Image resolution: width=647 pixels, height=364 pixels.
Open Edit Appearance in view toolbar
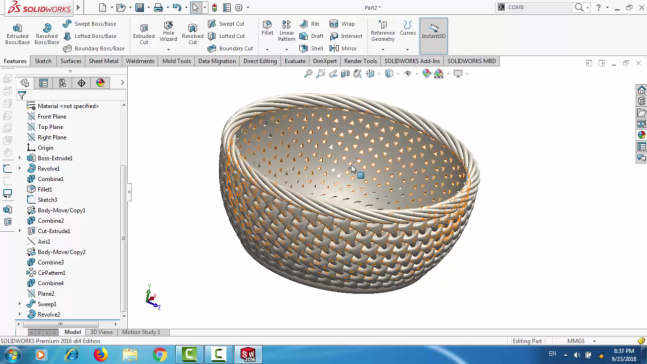pos(426,73)
